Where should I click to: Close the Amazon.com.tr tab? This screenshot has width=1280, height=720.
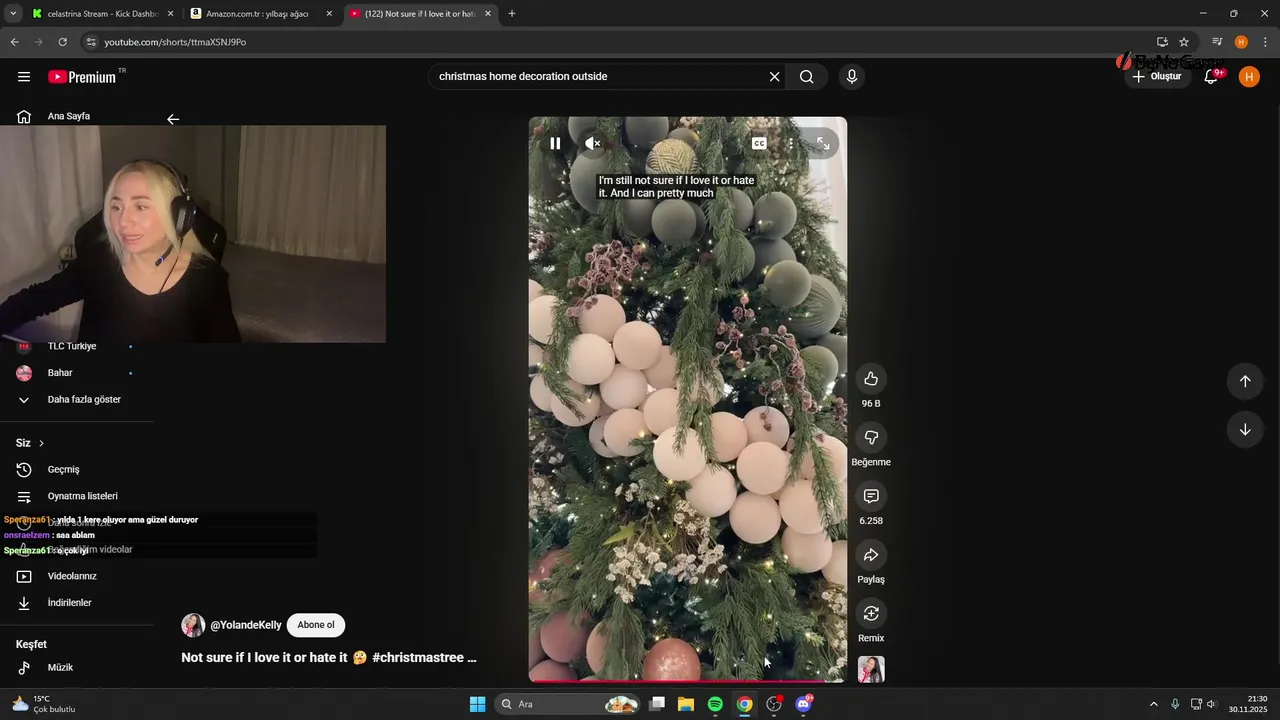pyautogui.click(x=329, y=14)
